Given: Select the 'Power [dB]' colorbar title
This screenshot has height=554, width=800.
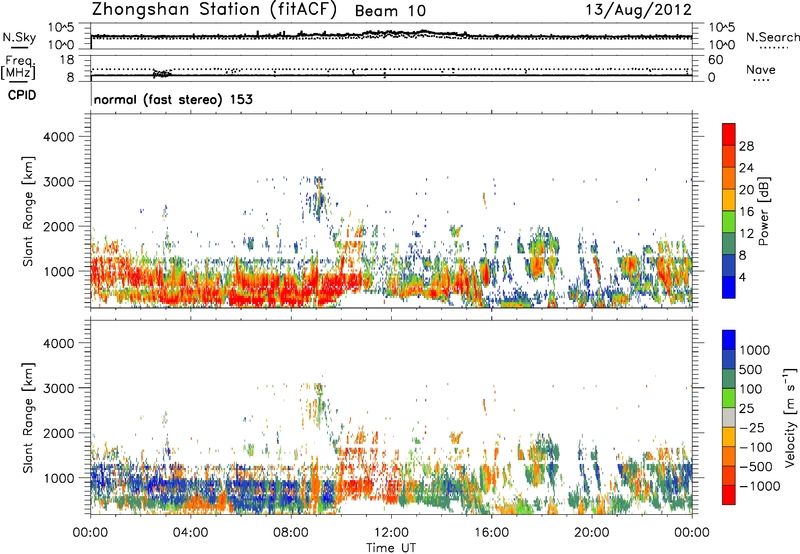Looking at the screenshot, I should click(x=763, y=211).
